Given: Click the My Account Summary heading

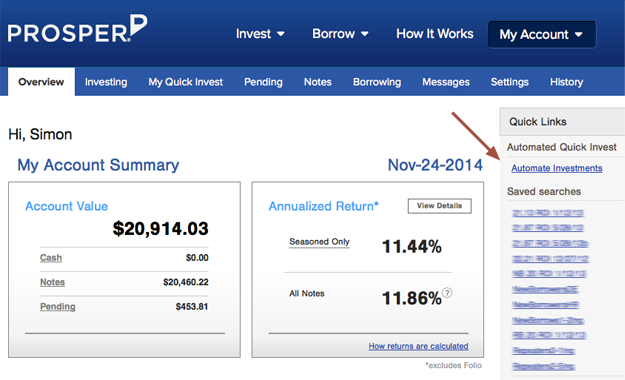Looking at the screenshot, I should point(98,165).
